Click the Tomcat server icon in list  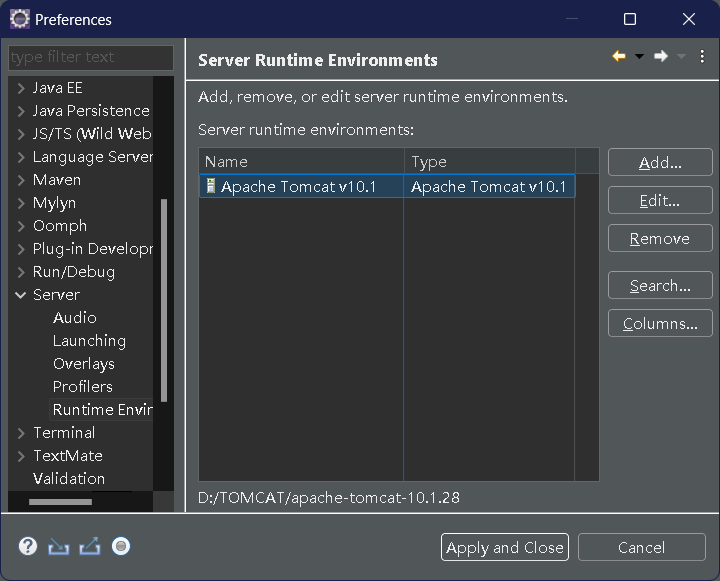pos(210,186)
